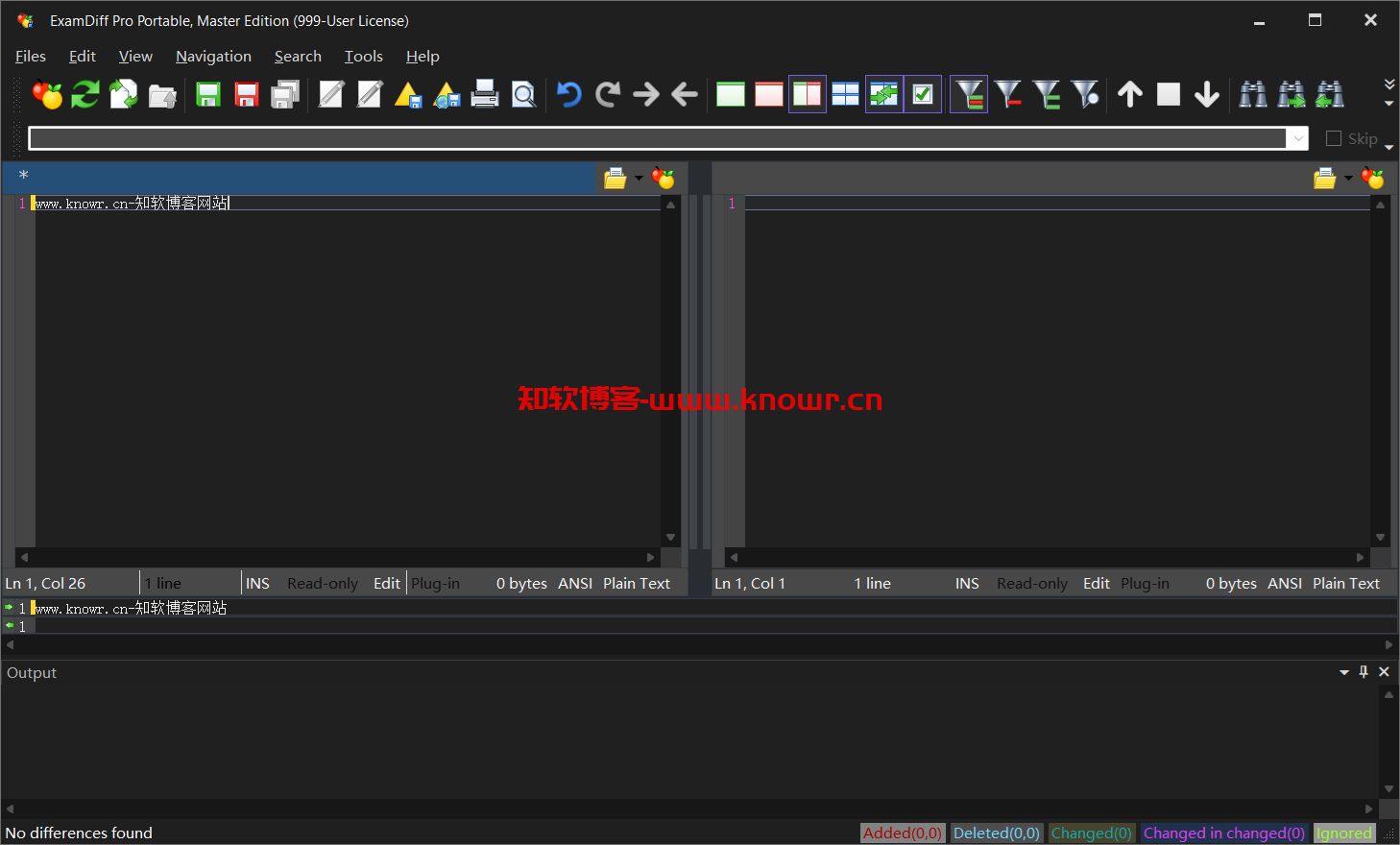1400x845 pixels.
Task: Toggle synchronized scrolling green arrows icon
Action: pos(884,94)
